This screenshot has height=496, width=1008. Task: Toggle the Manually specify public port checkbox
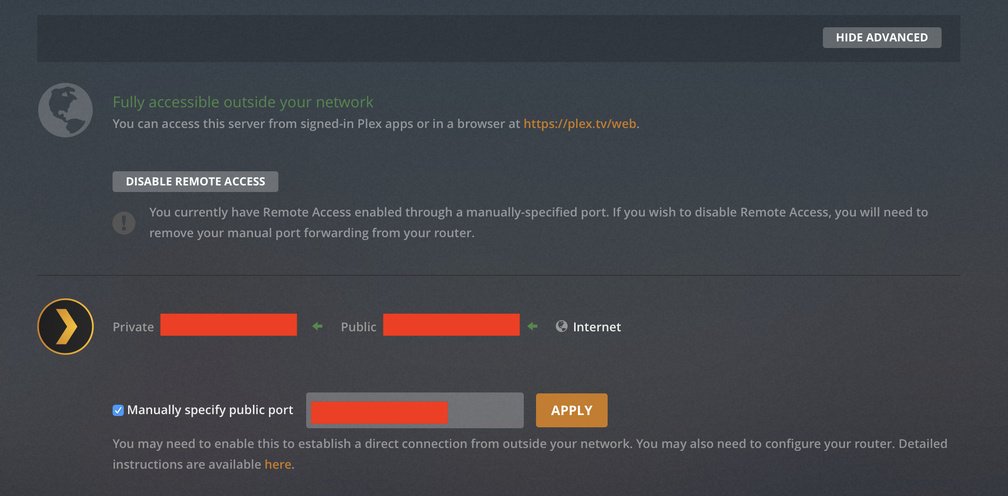click(118, 410)
